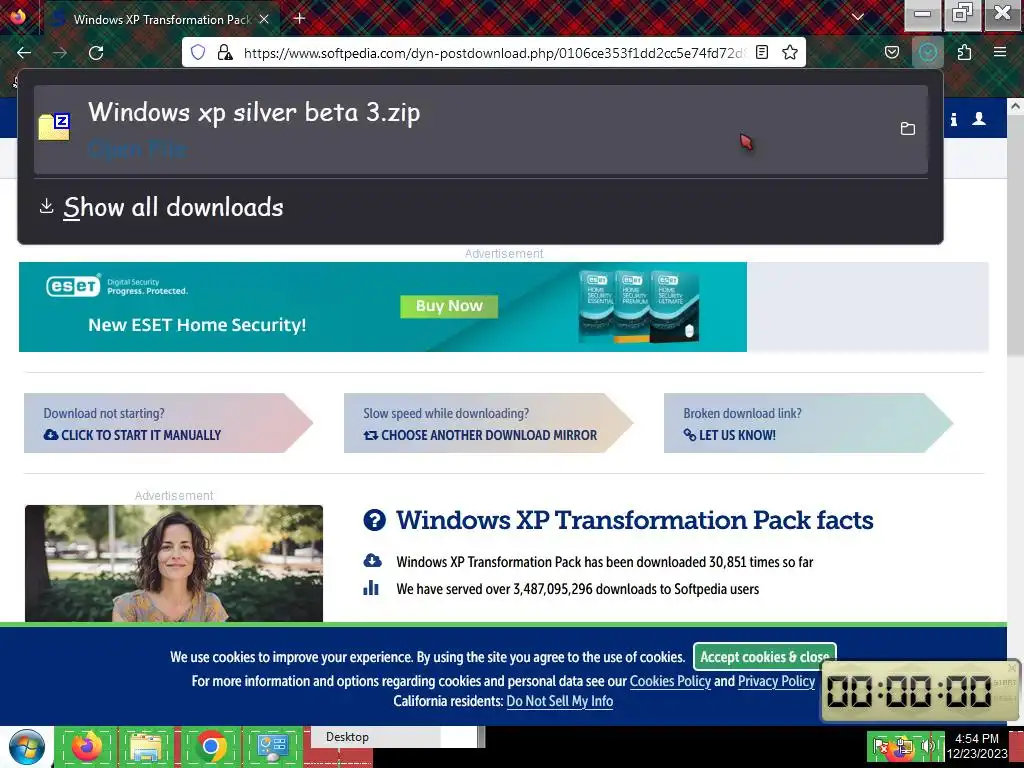Viewport: 1024px width, 768px height.
Task: Click the ESET Buy Now button
Action: click(x=449, y=306)
